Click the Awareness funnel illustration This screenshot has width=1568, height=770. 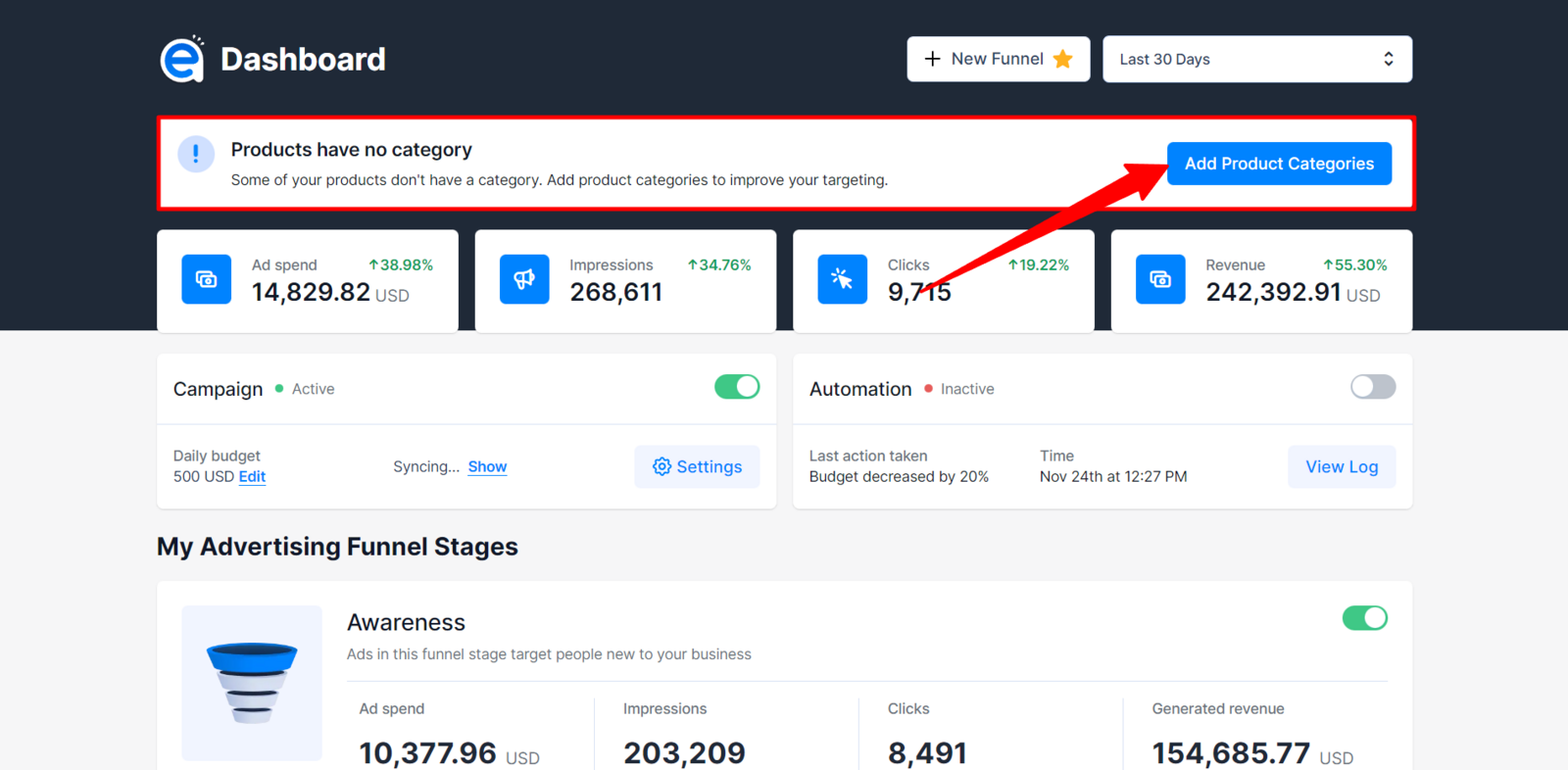click(x=252, y=683)
